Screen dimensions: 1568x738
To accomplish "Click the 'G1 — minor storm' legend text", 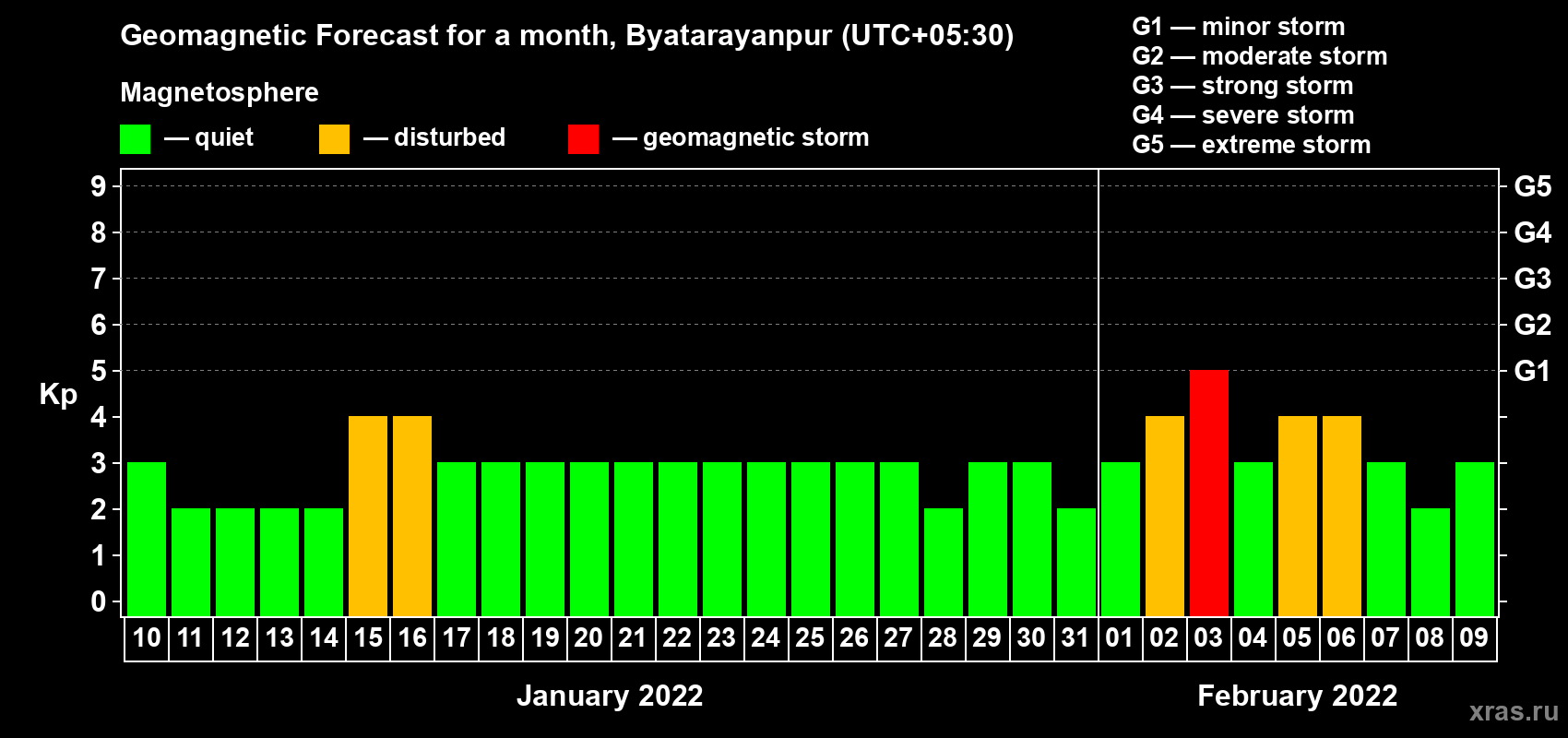I will 1239,27.
